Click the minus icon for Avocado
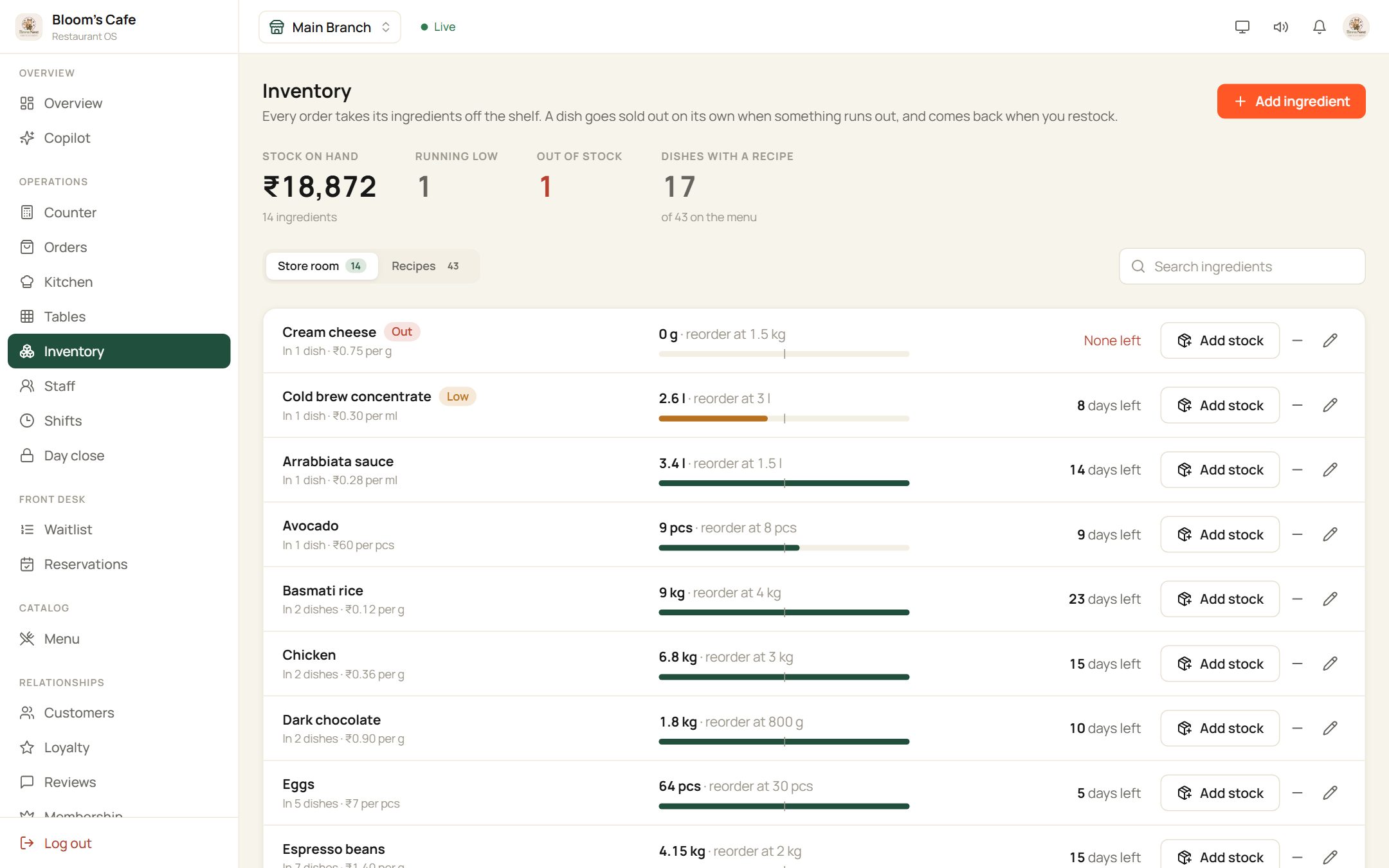This screenshot has width=1389, height=868. tap(1297, 534)
